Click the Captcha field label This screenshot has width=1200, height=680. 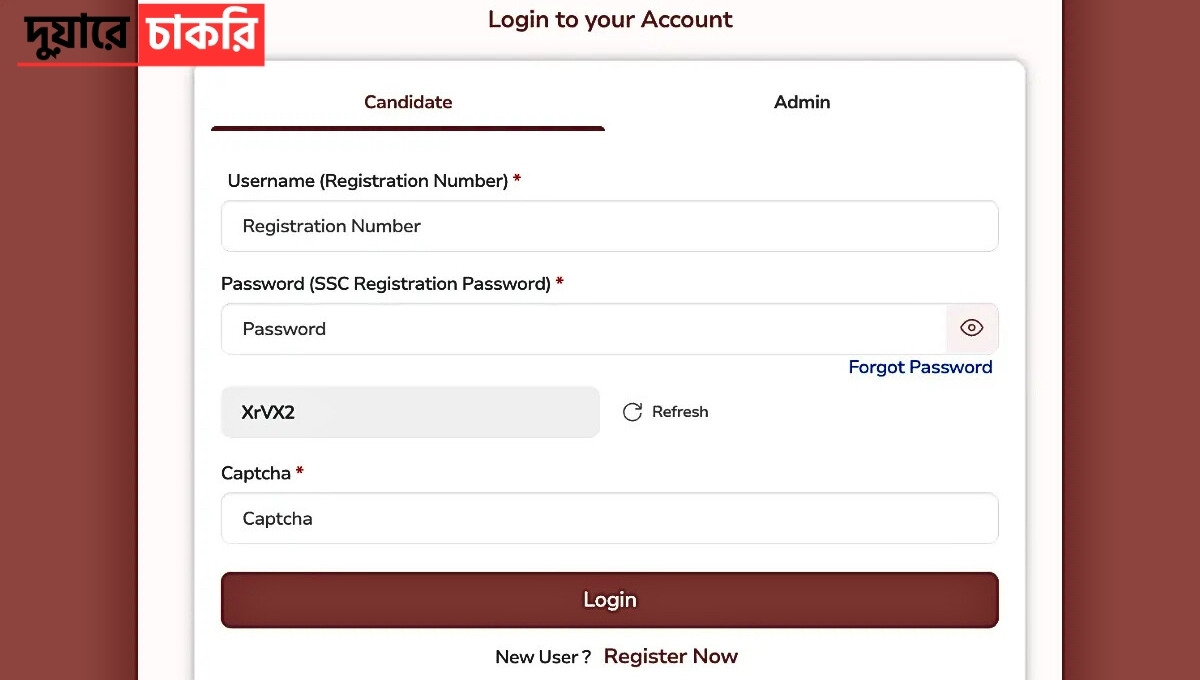pyautogui.click(x=255, y=473)
